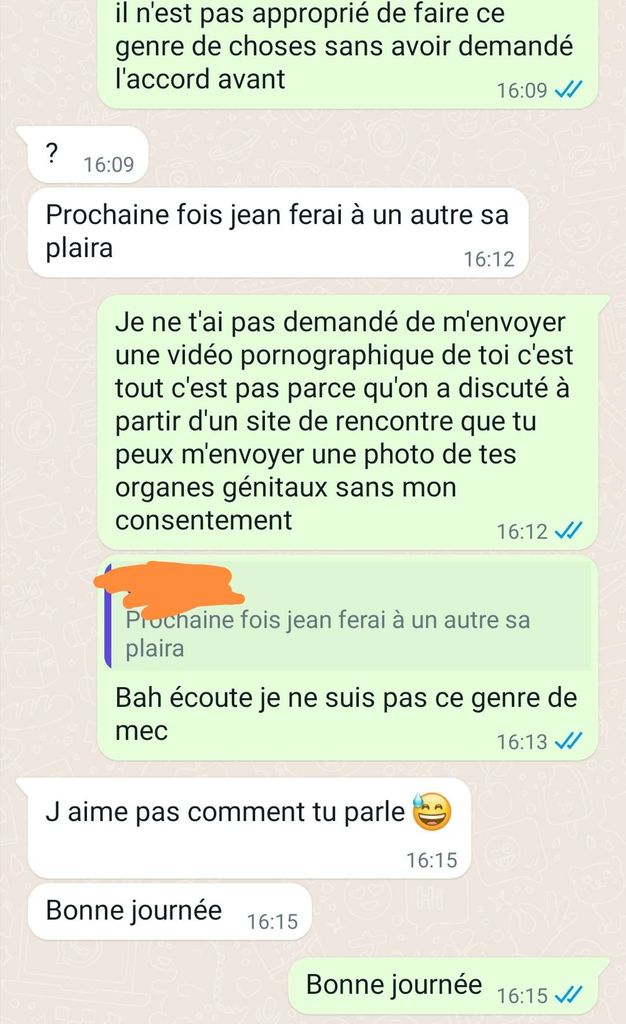The width and height of the screenshot is (626, 1024).
Task: Click the purple quote bar of reply
Action: point(108,616)
